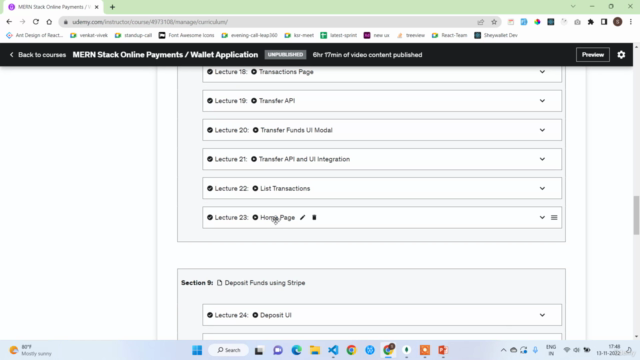
Task: Open browser extensions puzzle icon
Action: (591, 22)
